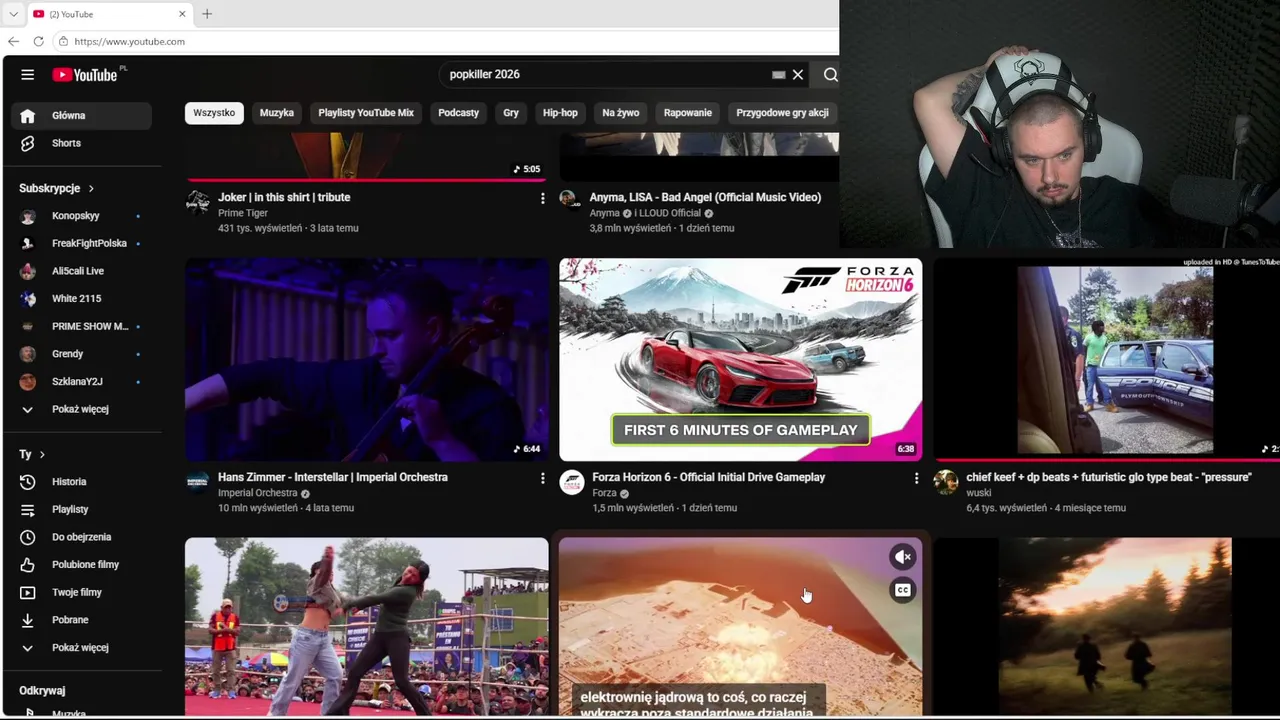This screenshot has height=720, width=1280.
Task: Clear the search box with the X icon
Action: click(798, 75)
